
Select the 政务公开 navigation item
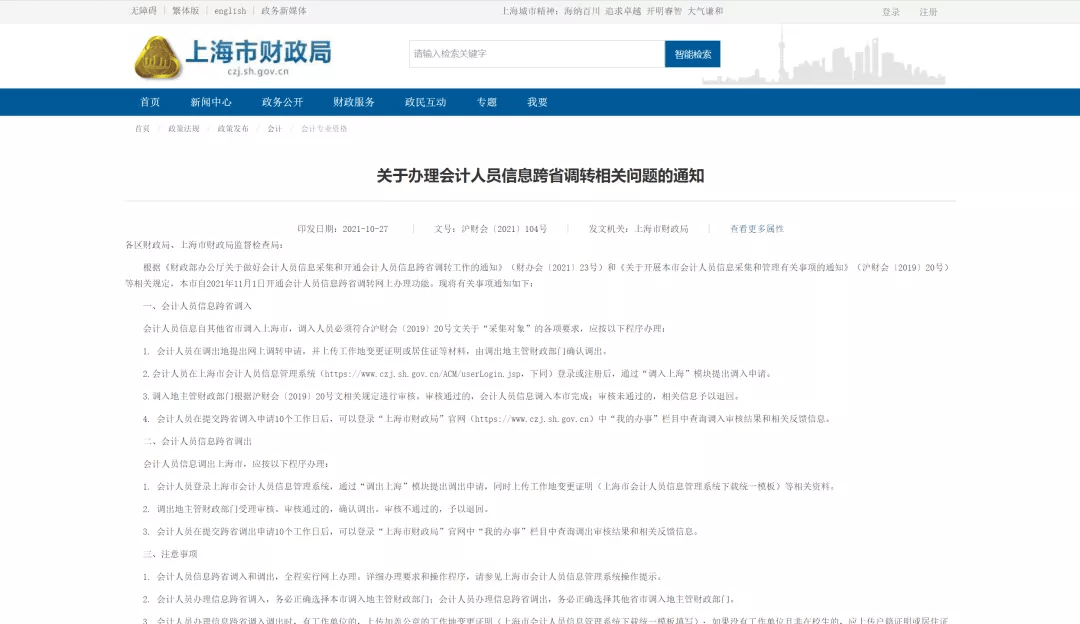point(282,102)
